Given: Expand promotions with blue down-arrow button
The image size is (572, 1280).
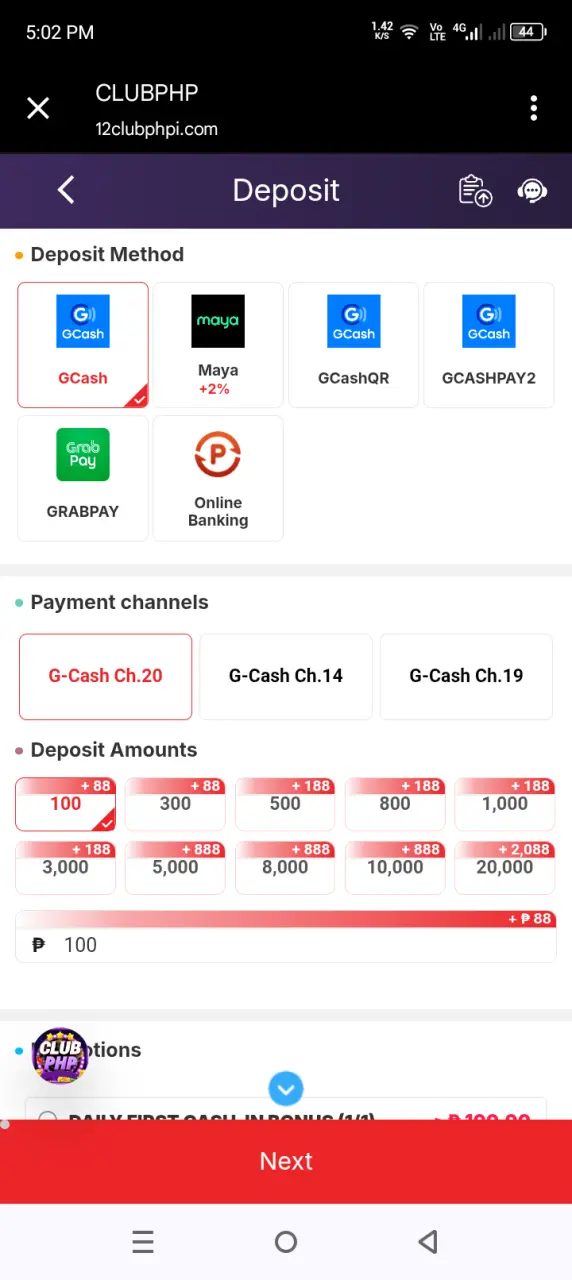Looking at the screenshot, I should pos(286,1089).
